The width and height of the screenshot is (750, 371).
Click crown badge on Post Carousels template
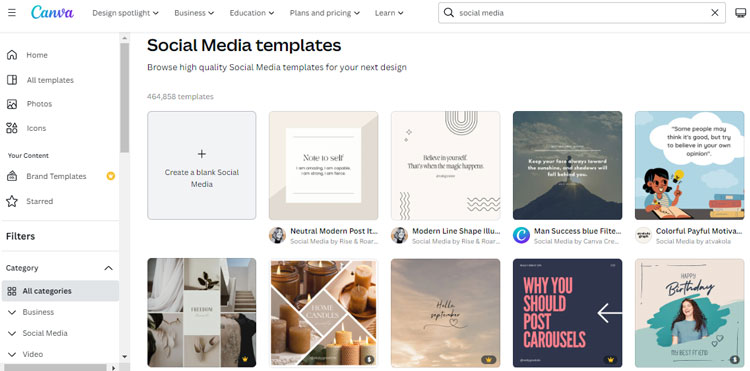pos(610,360)
